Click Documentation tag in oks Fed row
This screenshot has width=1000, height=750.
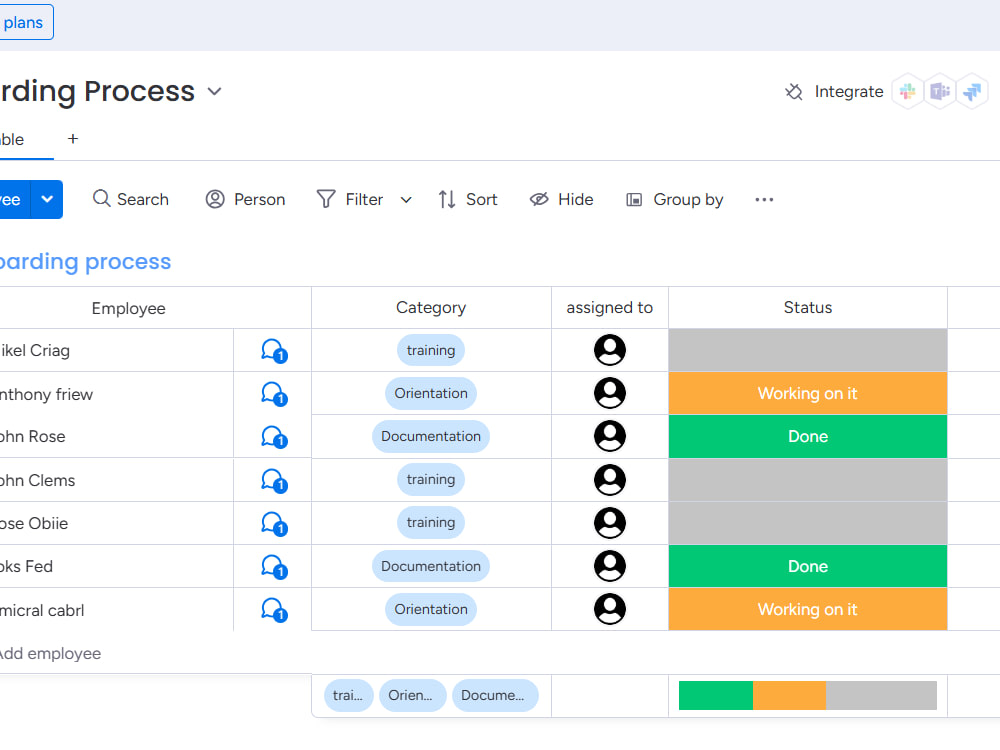[x=431, y=566]
